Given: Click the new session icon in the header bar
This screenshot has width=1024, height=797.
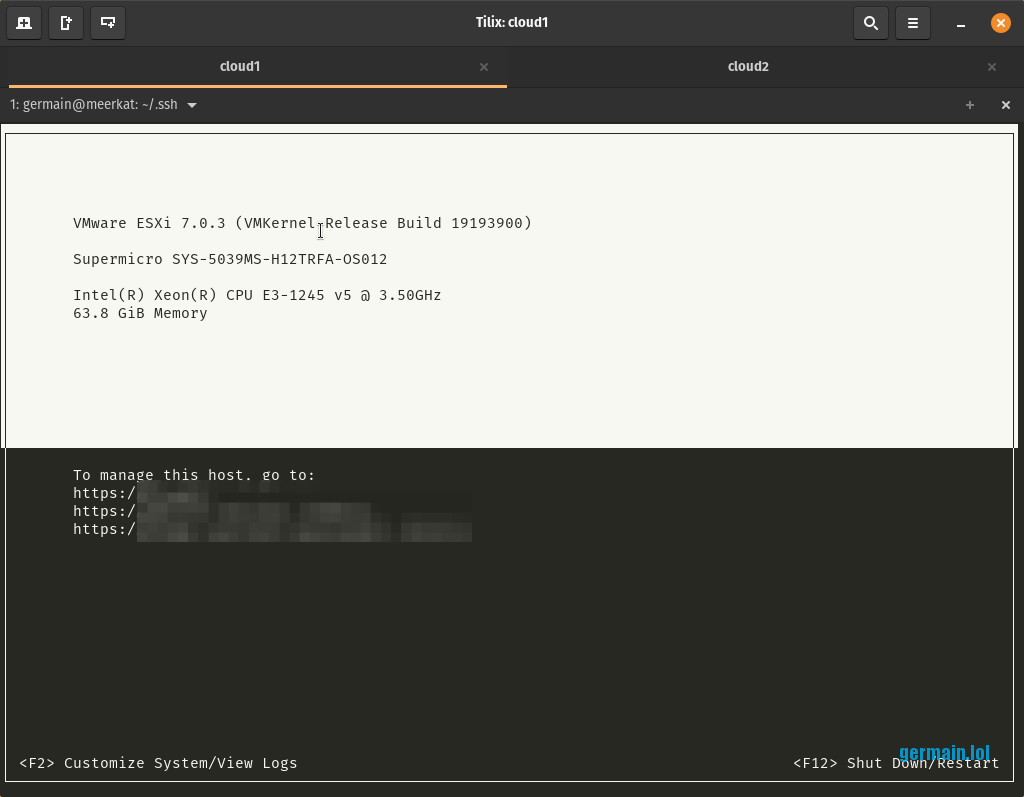Looking at the screenshot, I should (24, 23).
